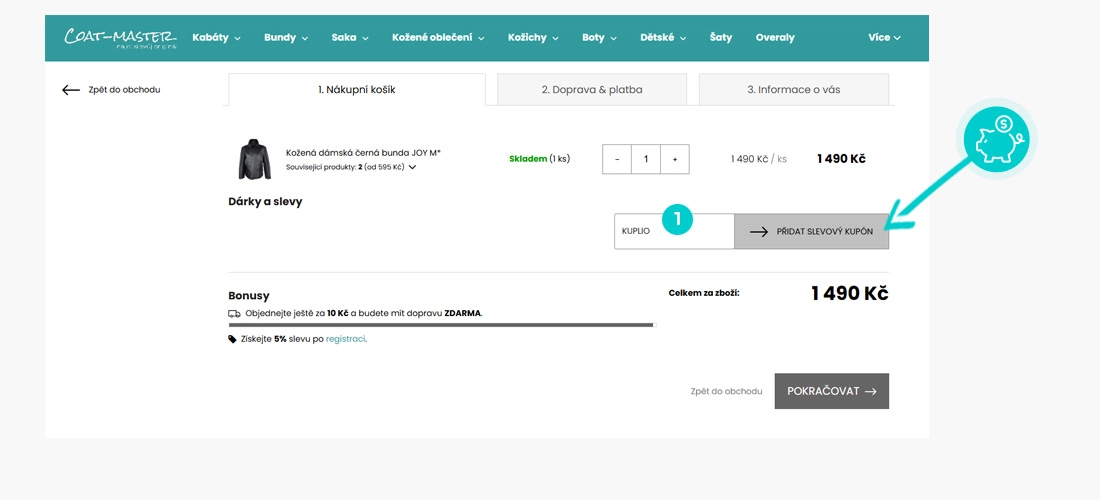1100x500 pixels.
Task: Expand the Související produkty chevron
Action: click(x=412, y=167)
